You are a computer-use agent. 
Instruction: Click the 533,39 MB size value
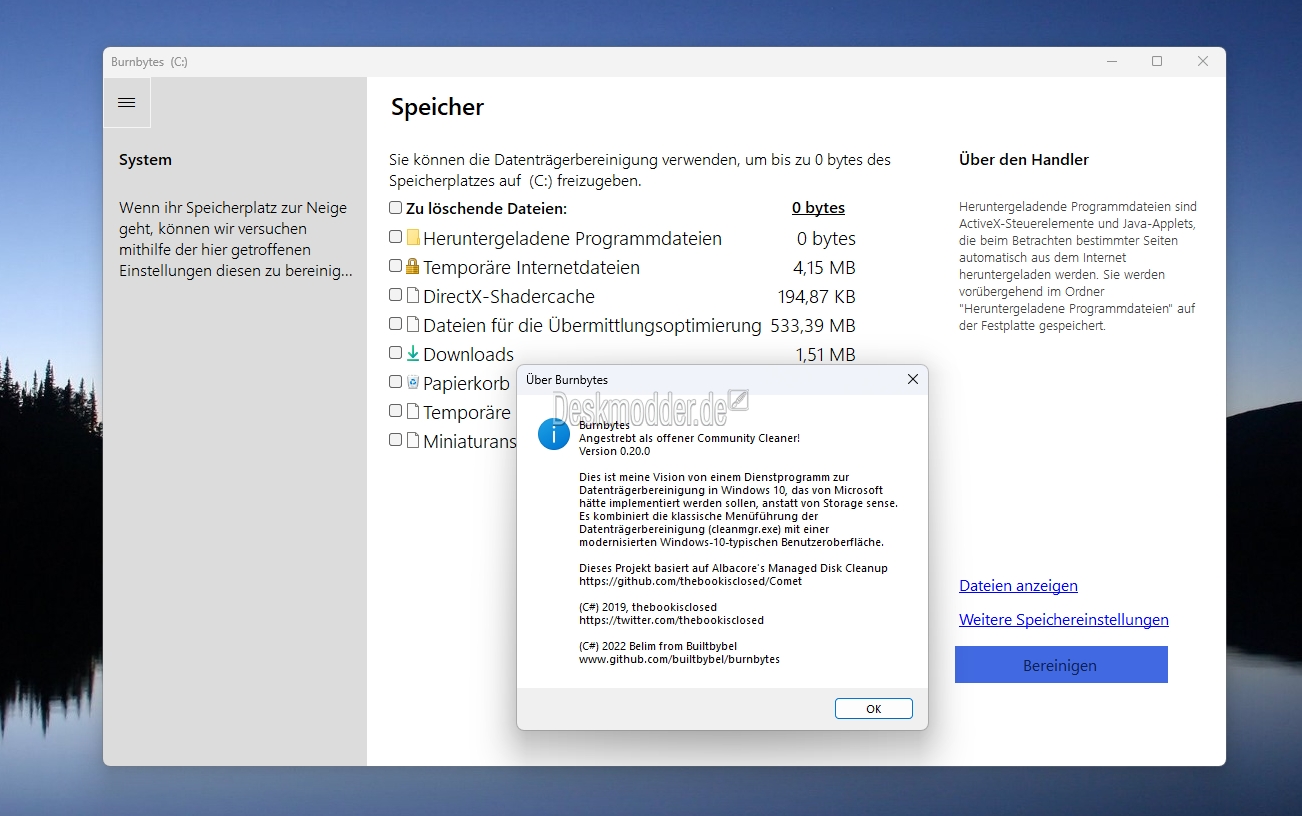click(813, 326)
